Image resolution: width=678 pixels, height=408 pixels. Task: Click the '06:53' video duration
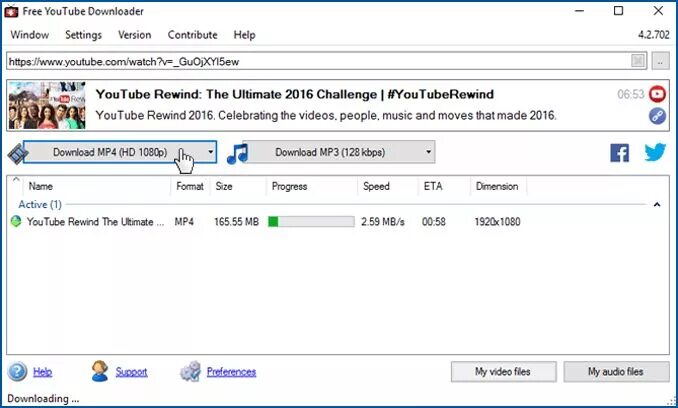(x=630, y=94)
